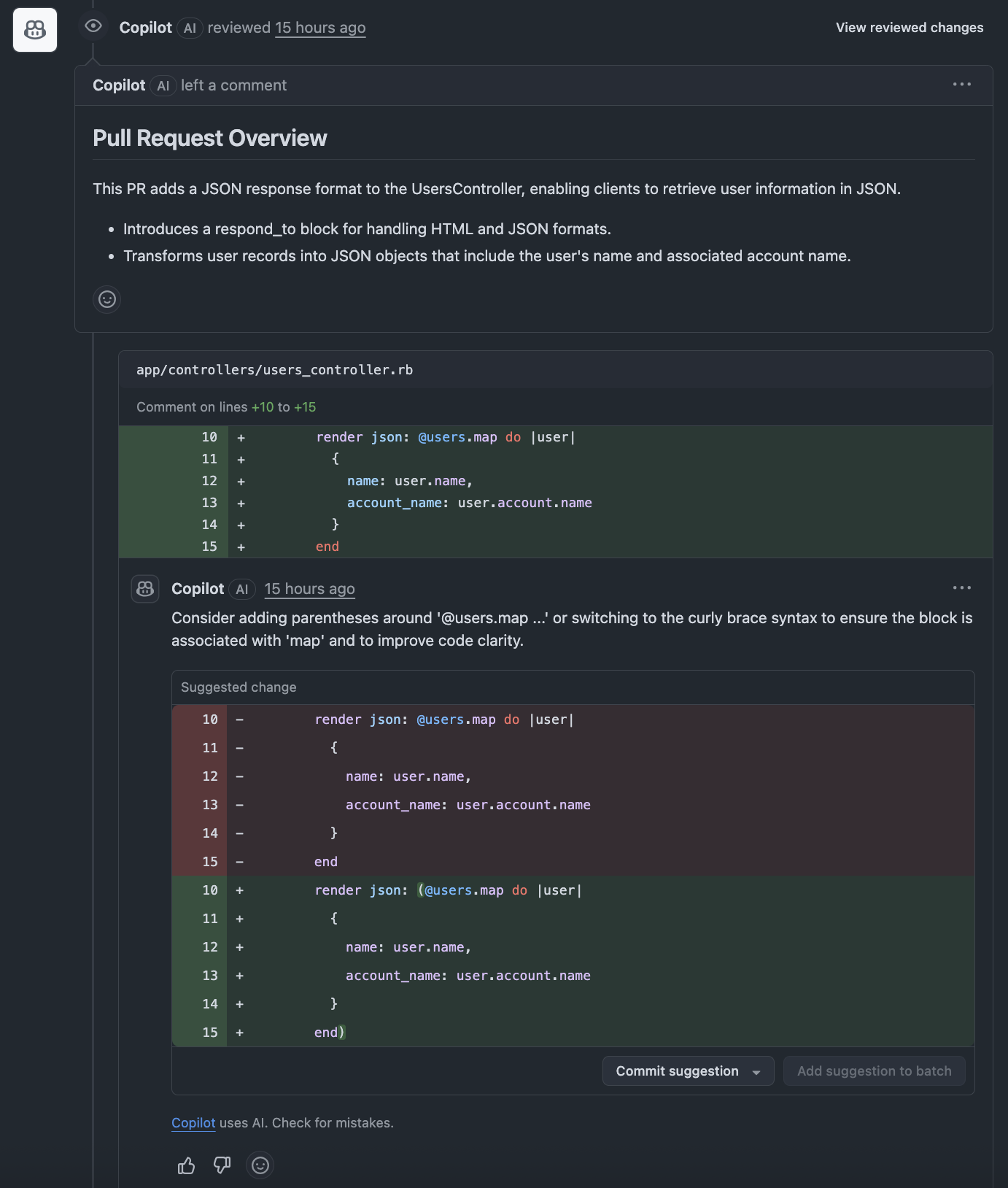Click the Copilot name on the inline comment
Screen dimensions: 1008x1188
tap(198, 589)
